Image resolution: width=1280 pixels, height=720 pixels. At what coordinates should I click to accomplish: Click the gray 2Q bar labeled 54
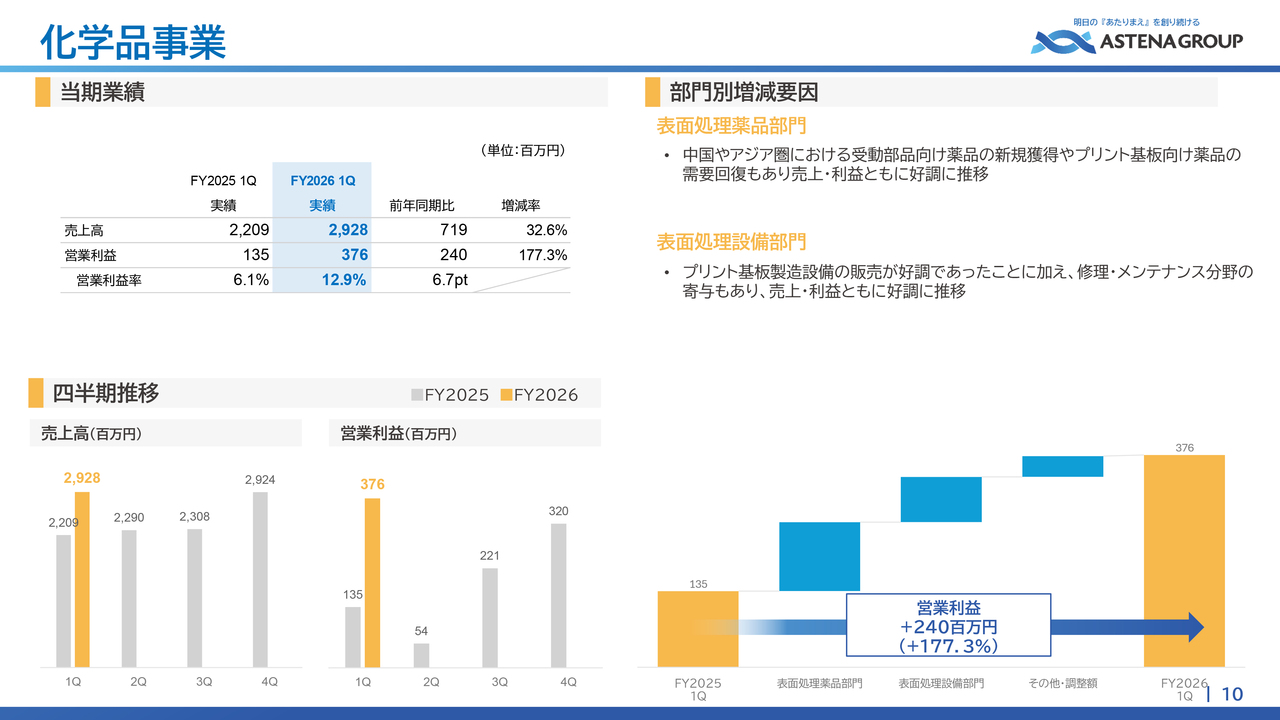click(x=421, y=655)
